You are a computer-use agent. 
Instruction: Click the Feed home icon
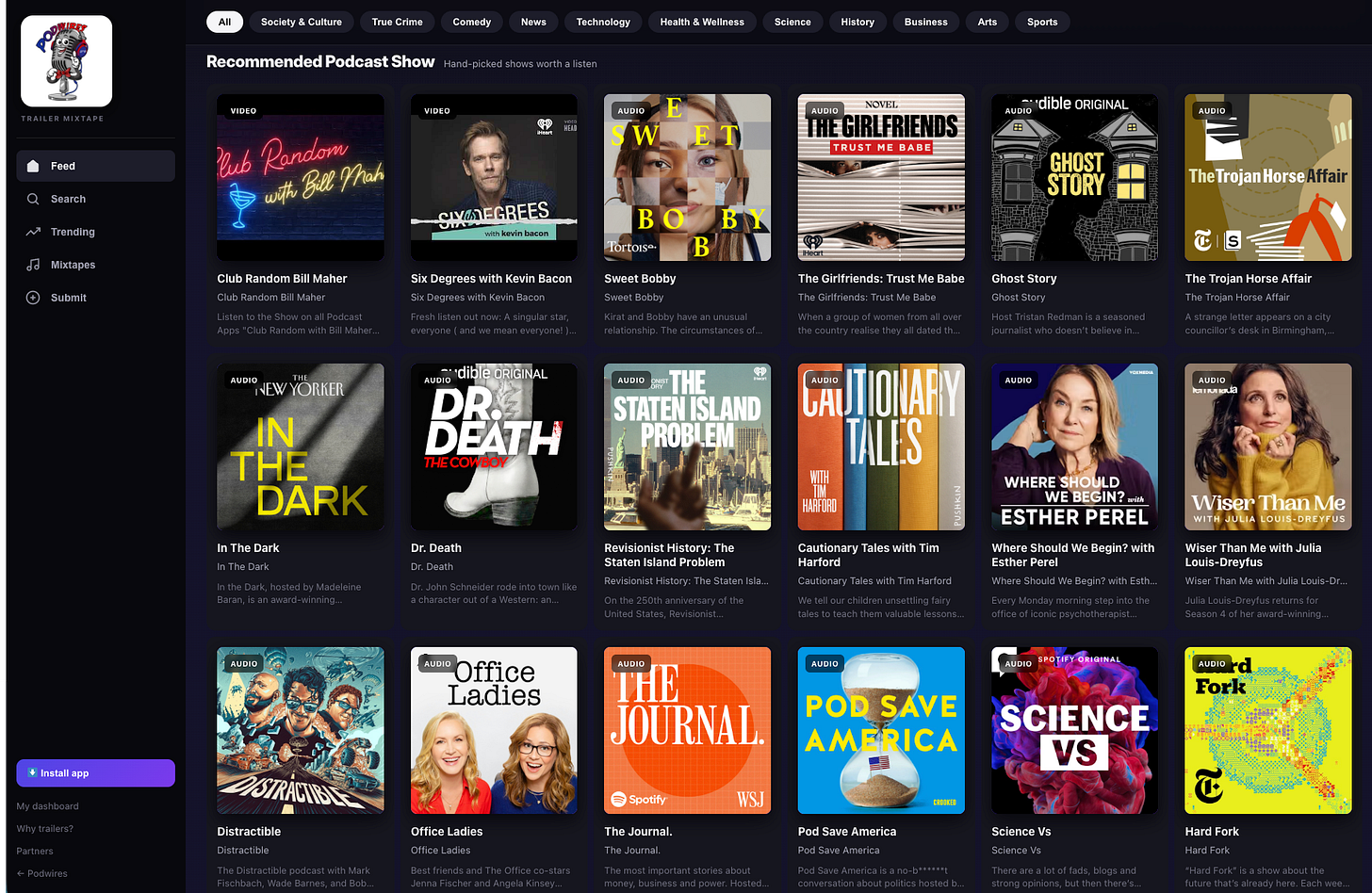(33, 166)
